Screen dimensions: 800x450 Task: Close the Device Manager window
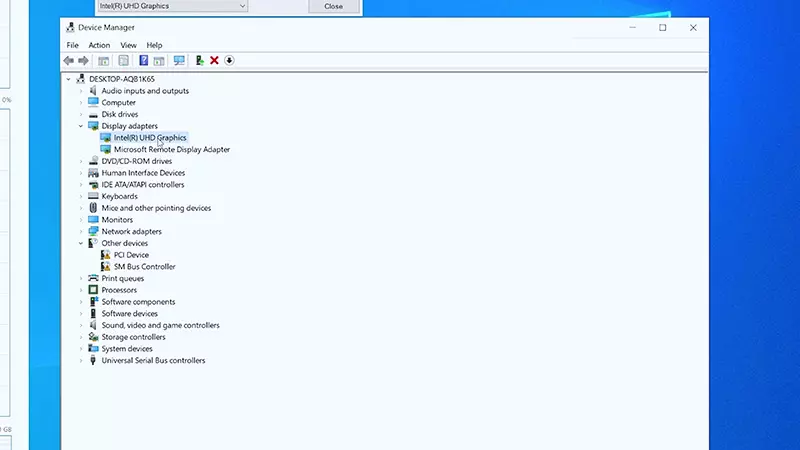(x=693, y=28)
